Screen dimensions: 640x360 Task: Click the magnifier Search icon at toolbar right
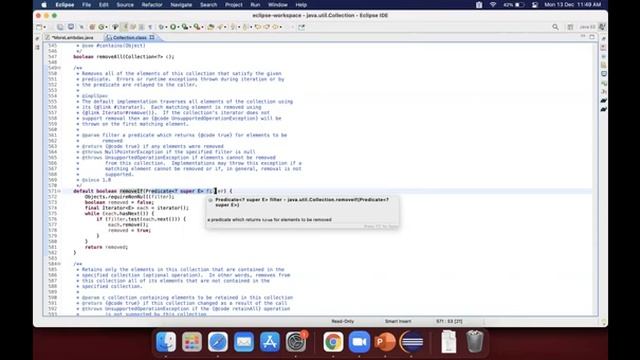point(555,27)
